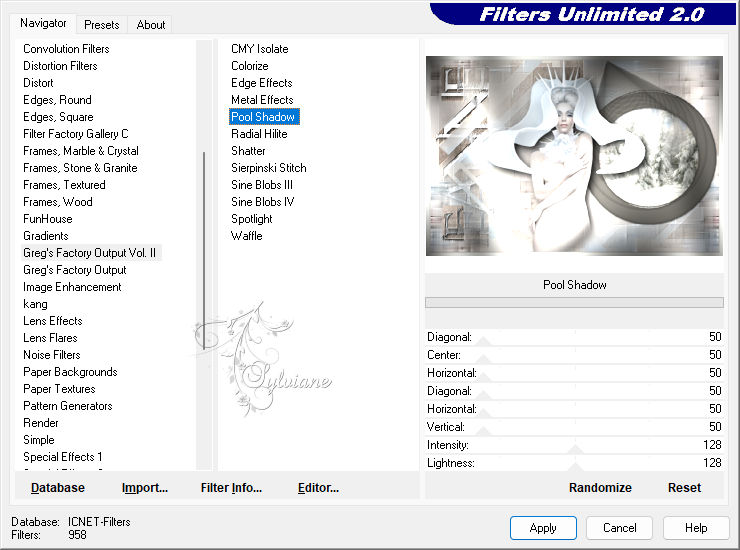Choose the Radial Hilite filter
Image resolution: width=740 pixels, height=550 pixels.
tap(259, 134)
